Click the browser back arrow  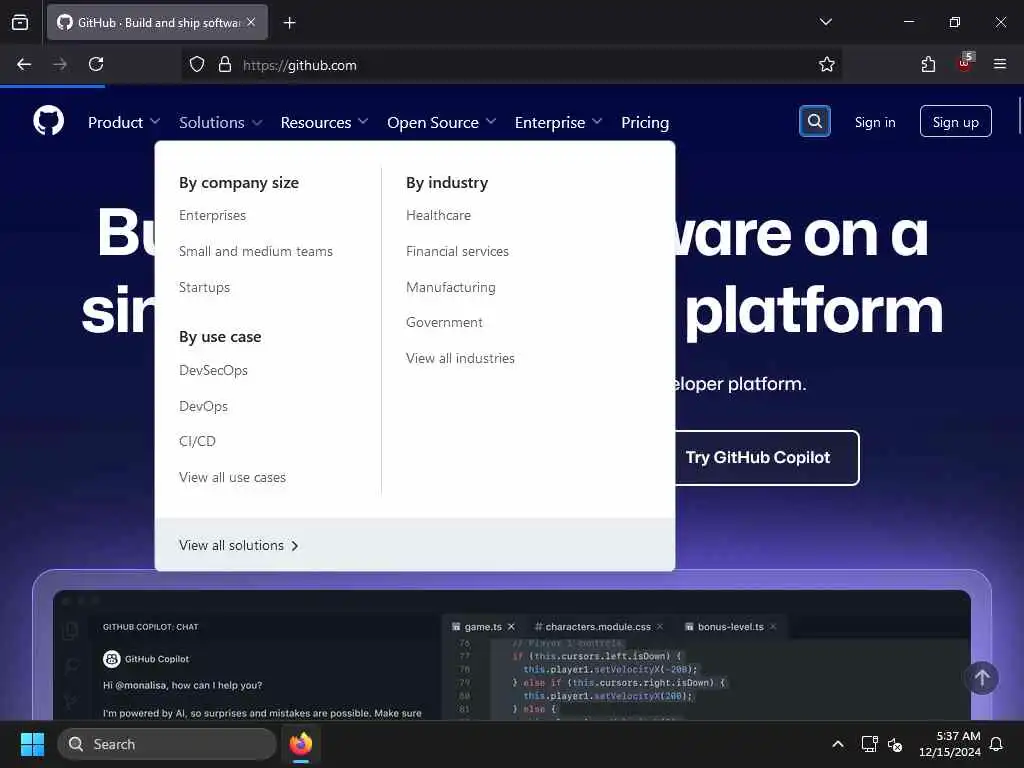point(24,64)
